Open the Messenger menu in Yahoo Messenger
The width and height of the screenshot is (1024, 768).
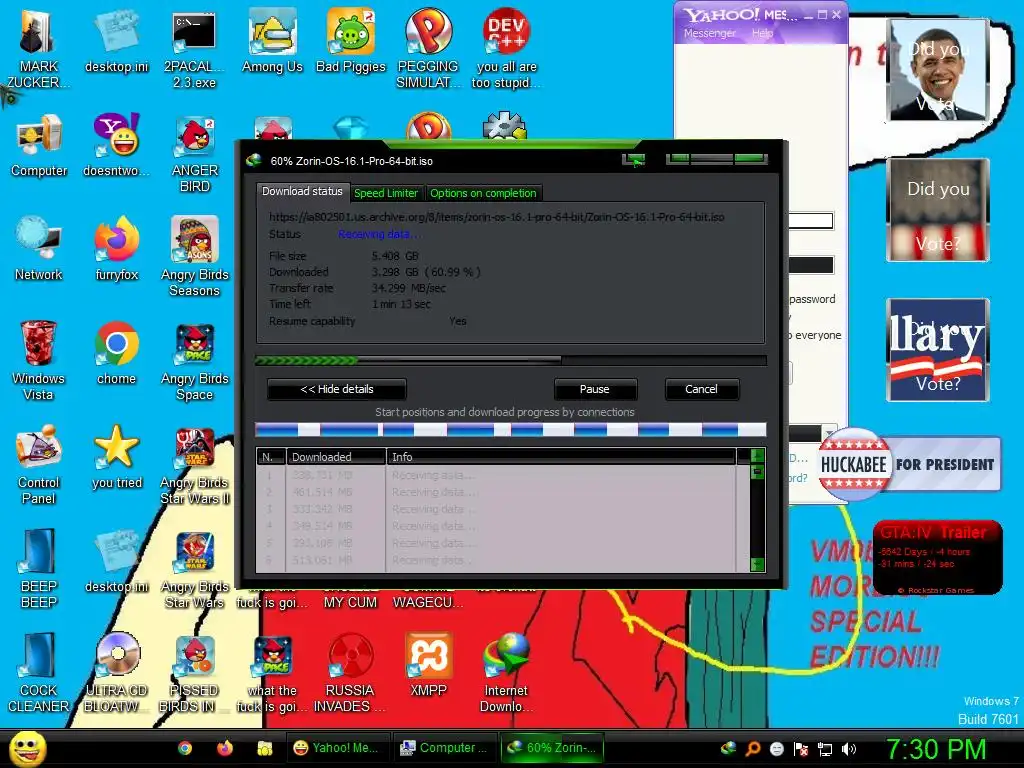point(709,33)
